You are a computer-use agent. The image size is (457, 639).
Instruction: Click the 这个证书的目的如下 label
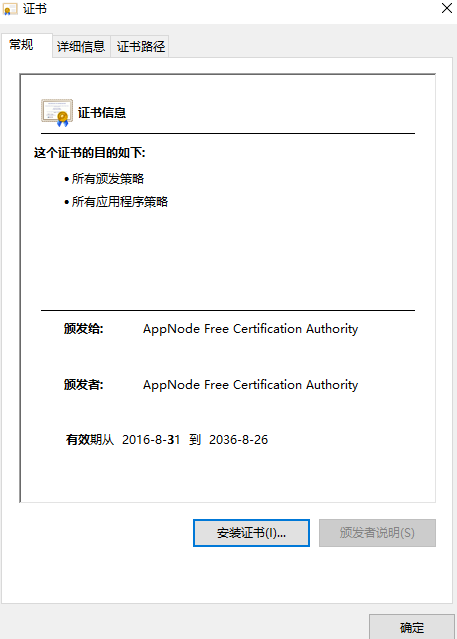pyautogui.click(x=90, y=153)
